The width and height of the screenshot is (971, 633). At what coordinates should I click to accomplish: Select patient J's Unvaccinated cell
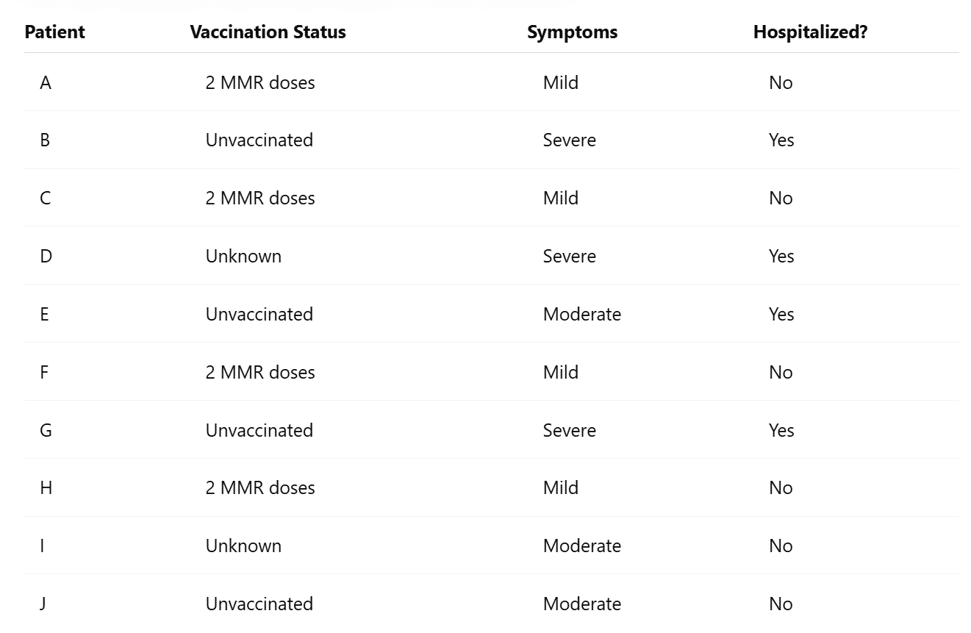pos(259,604)
